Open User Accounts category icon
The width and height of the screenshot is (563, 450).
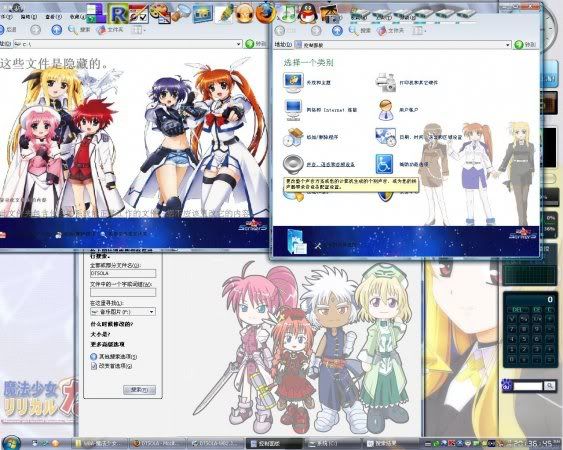(386, 110)
